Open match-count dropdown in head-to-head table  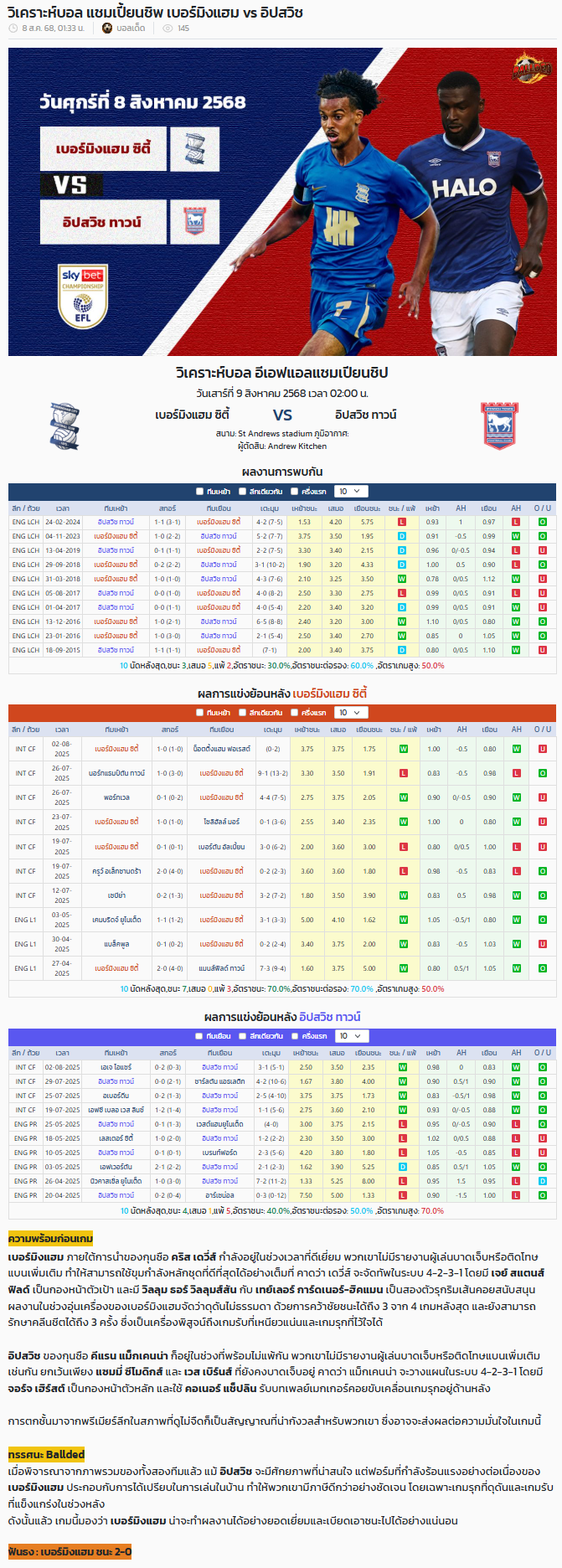350,492
